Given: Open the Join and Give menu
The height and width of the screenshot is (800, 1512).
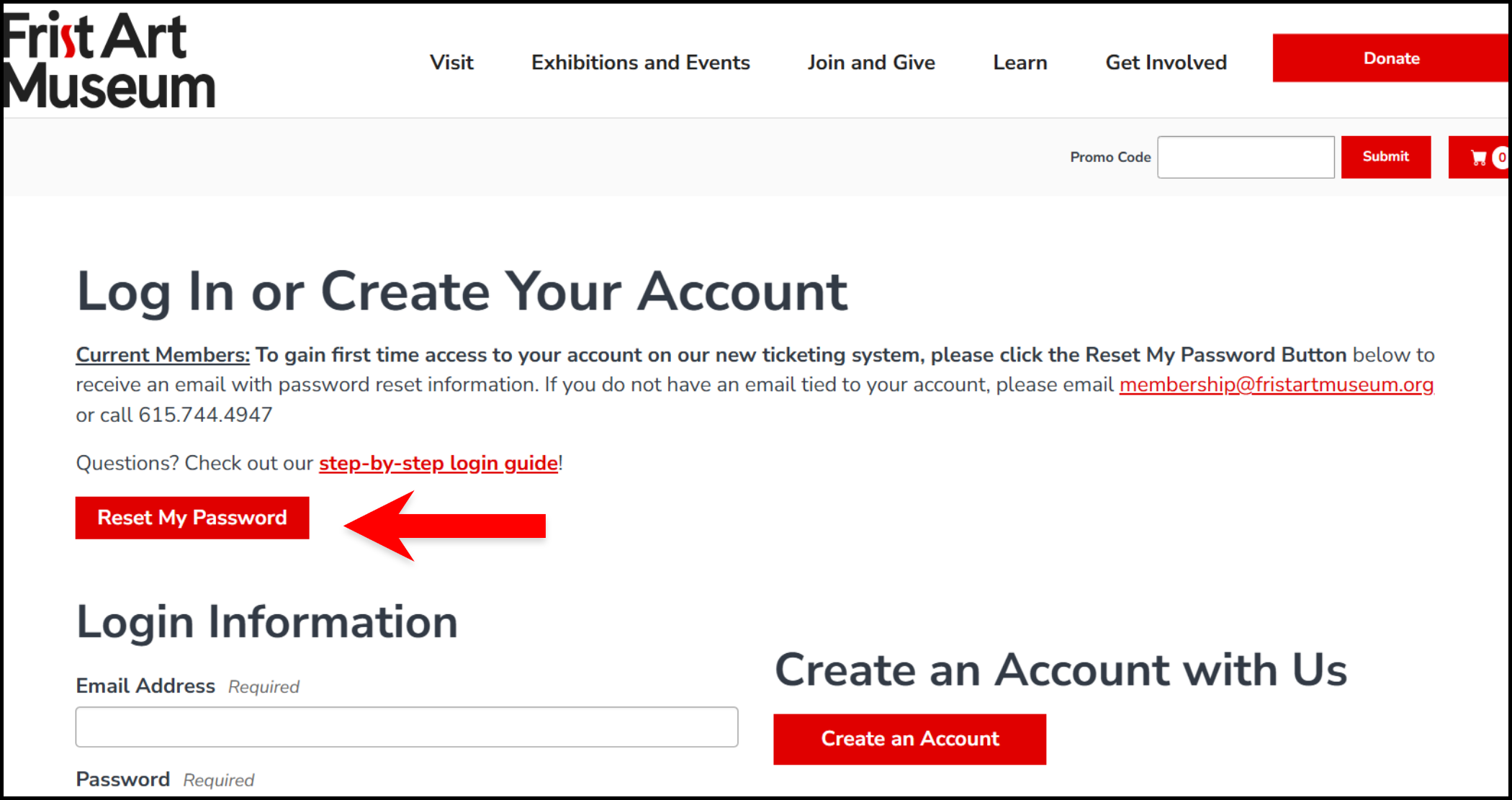Looking at the screenshot, I should tap(872, 63).
